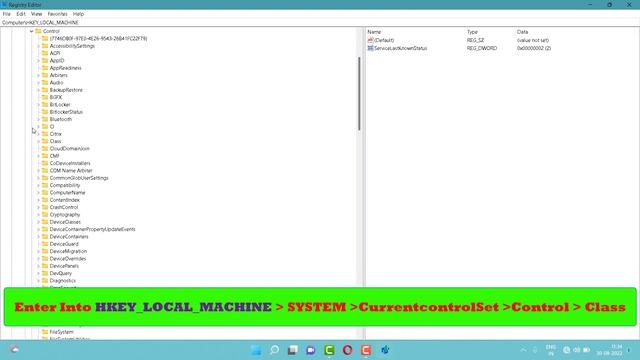The image size is (640, 360).
Task: Collapse the Control key
Action: [31, 31]
